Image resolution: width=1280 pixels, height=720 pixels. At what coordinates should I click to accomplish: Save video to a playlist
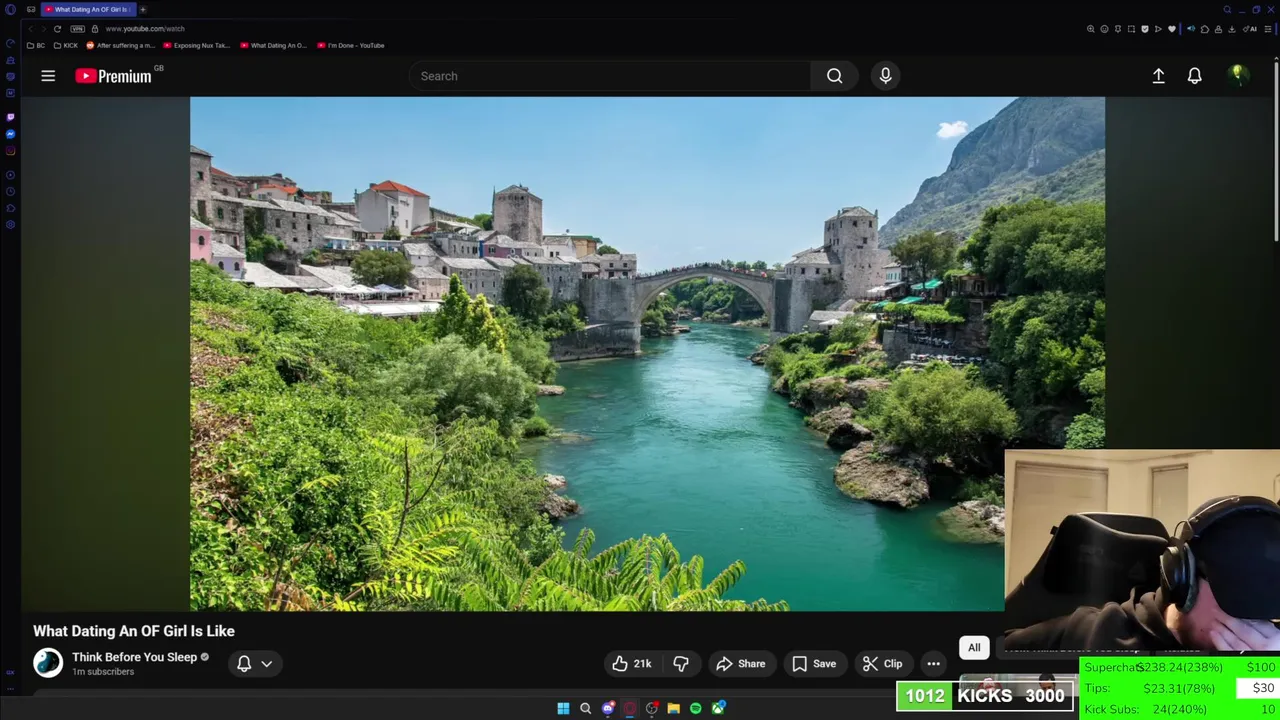pos(814,664)
